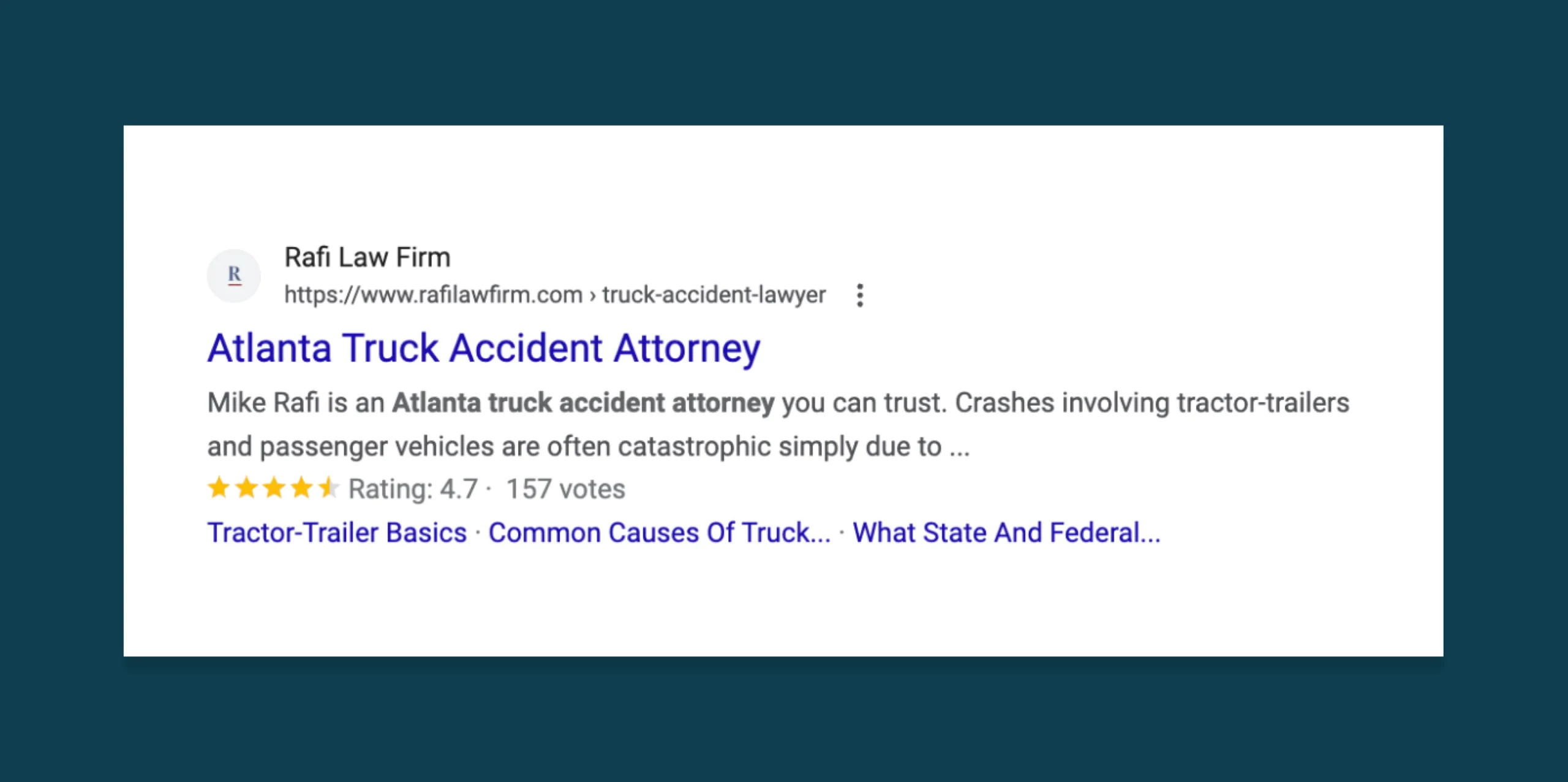The image size is (1568, 782).
Task: Open the "What State And Federal..." sitelink
Action: pyautogui.click(x=1007, y=532)
